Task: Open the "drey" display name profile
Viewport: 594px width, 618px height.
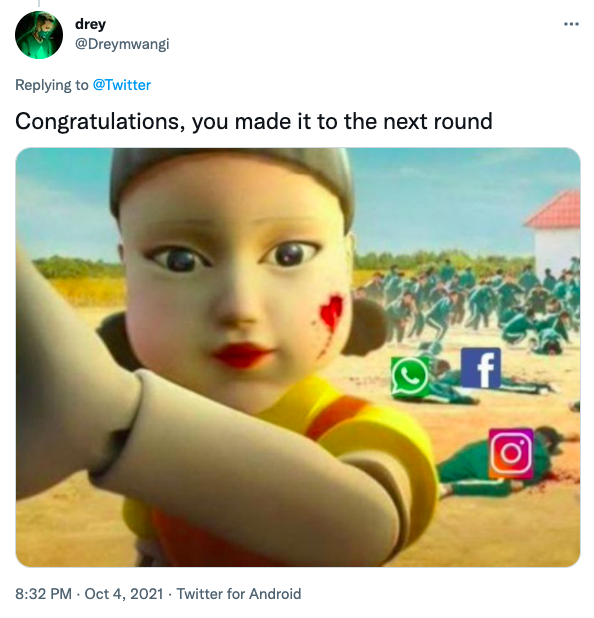Action: pyautogui.click(x=90, y=24)
